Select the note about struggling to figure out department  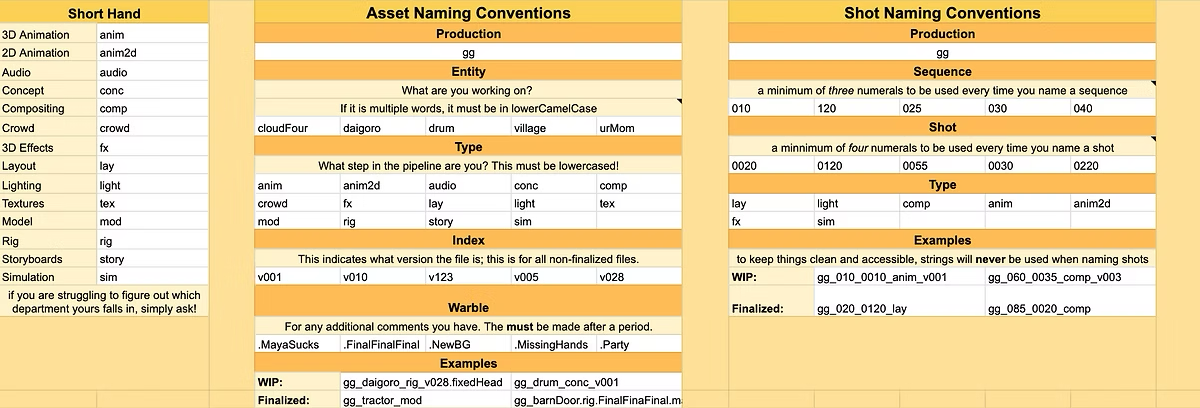104,302
